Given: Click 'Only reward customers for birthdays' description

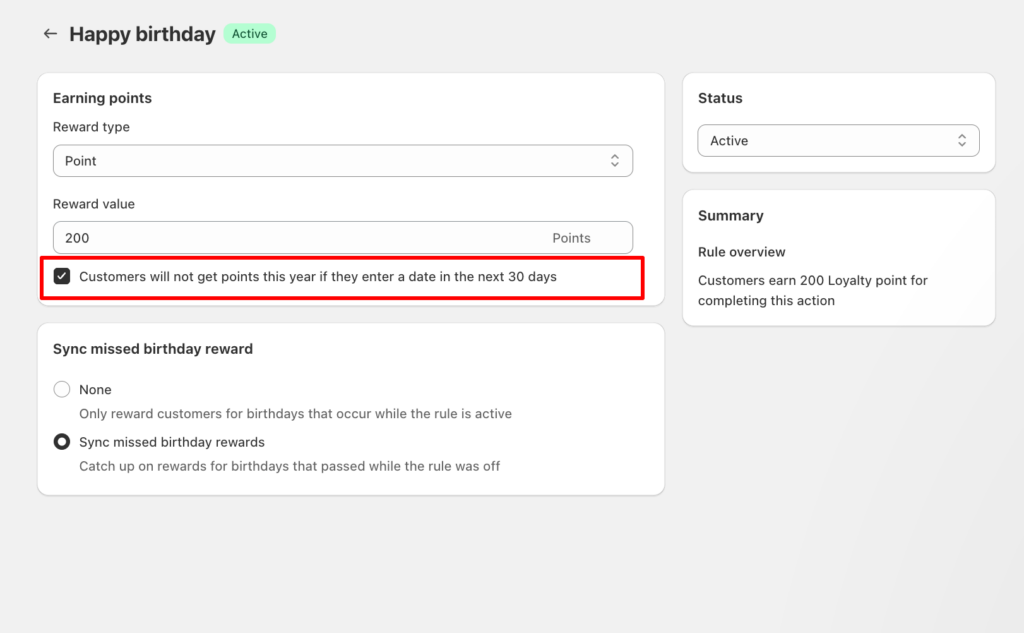Looking at the screenshot, I should click(x=295, y=414).
